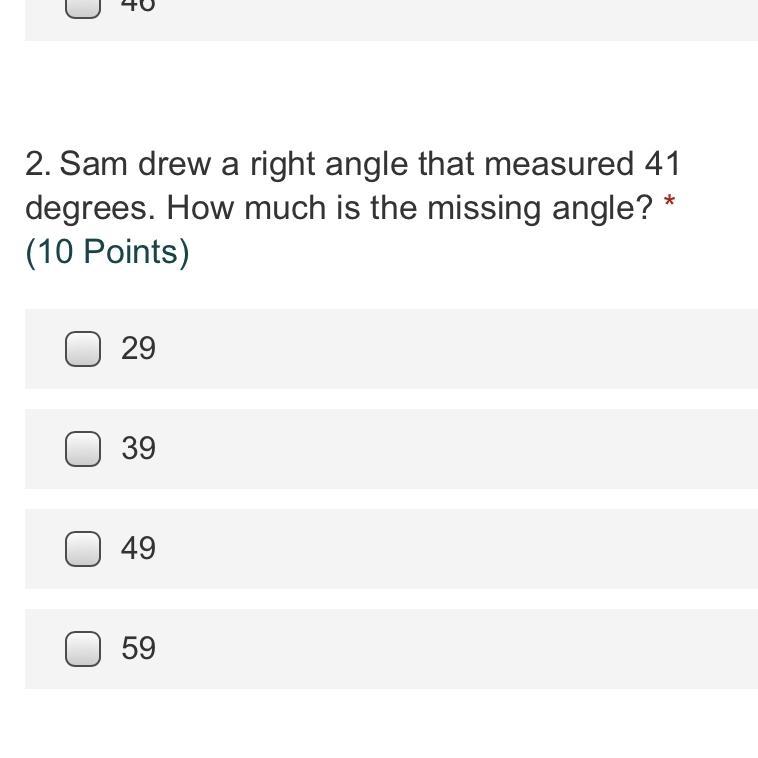Click empty area of the top cut-off answer row
Image resolution: width=758 pixels, height=758 pixels.
pyautogui.click(x=450, y=18)
